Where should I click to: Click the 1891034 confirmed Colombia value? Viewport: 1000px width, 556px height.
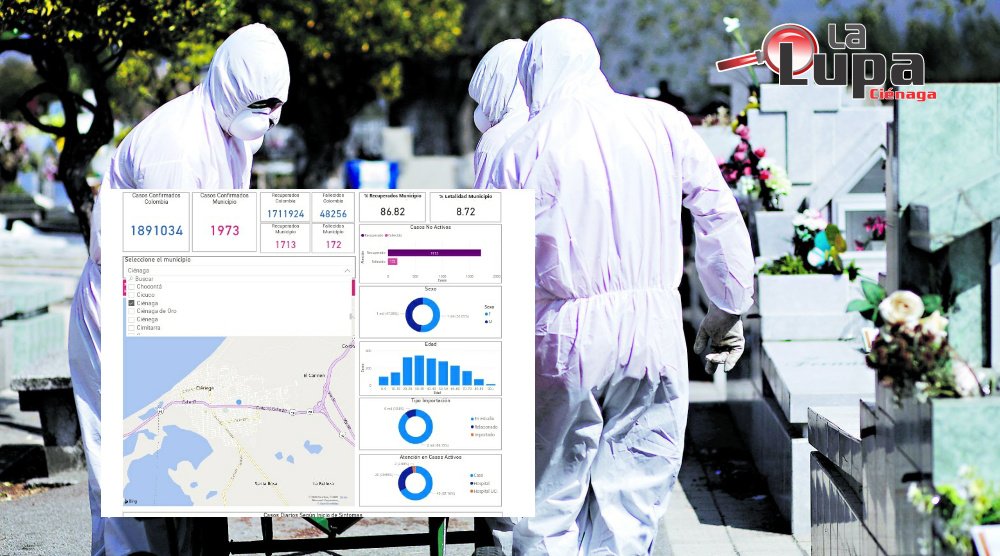(x=156, y=230)
